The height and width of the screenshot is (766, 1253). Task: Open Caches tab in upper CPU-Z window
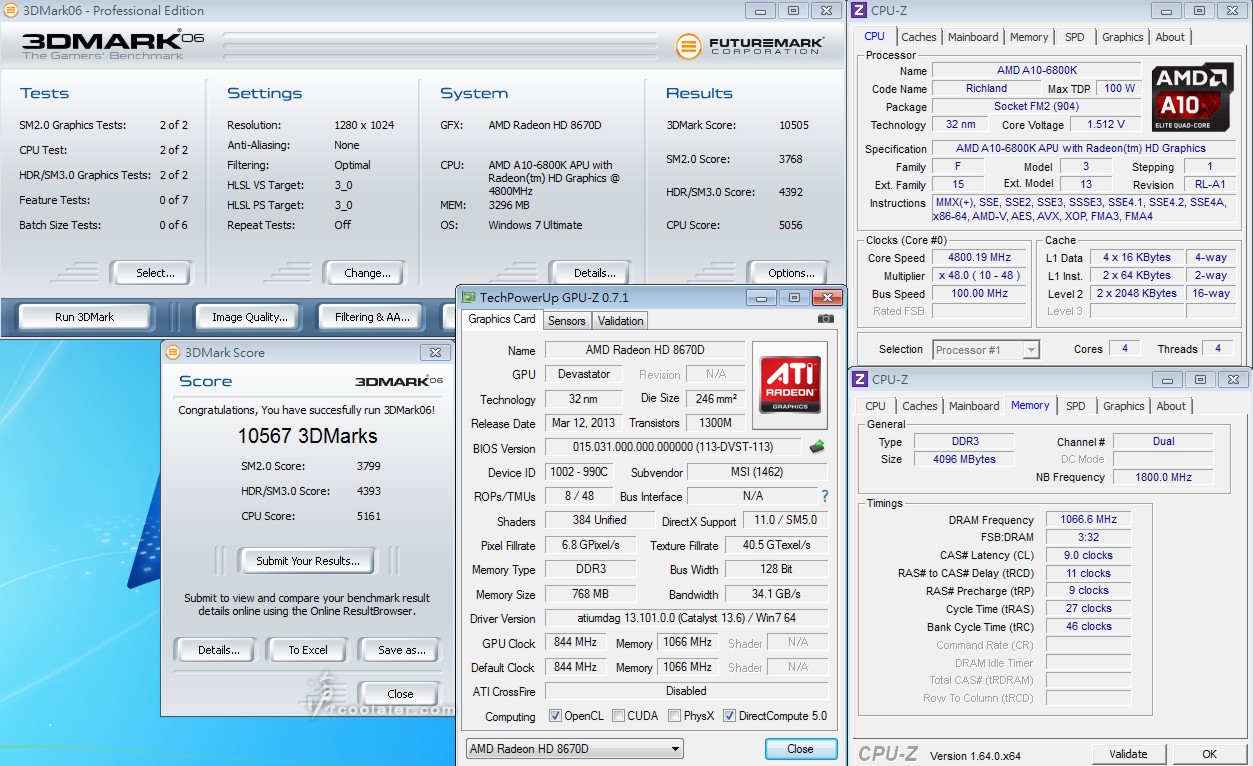pyautogui.click(x=919, y=37)
